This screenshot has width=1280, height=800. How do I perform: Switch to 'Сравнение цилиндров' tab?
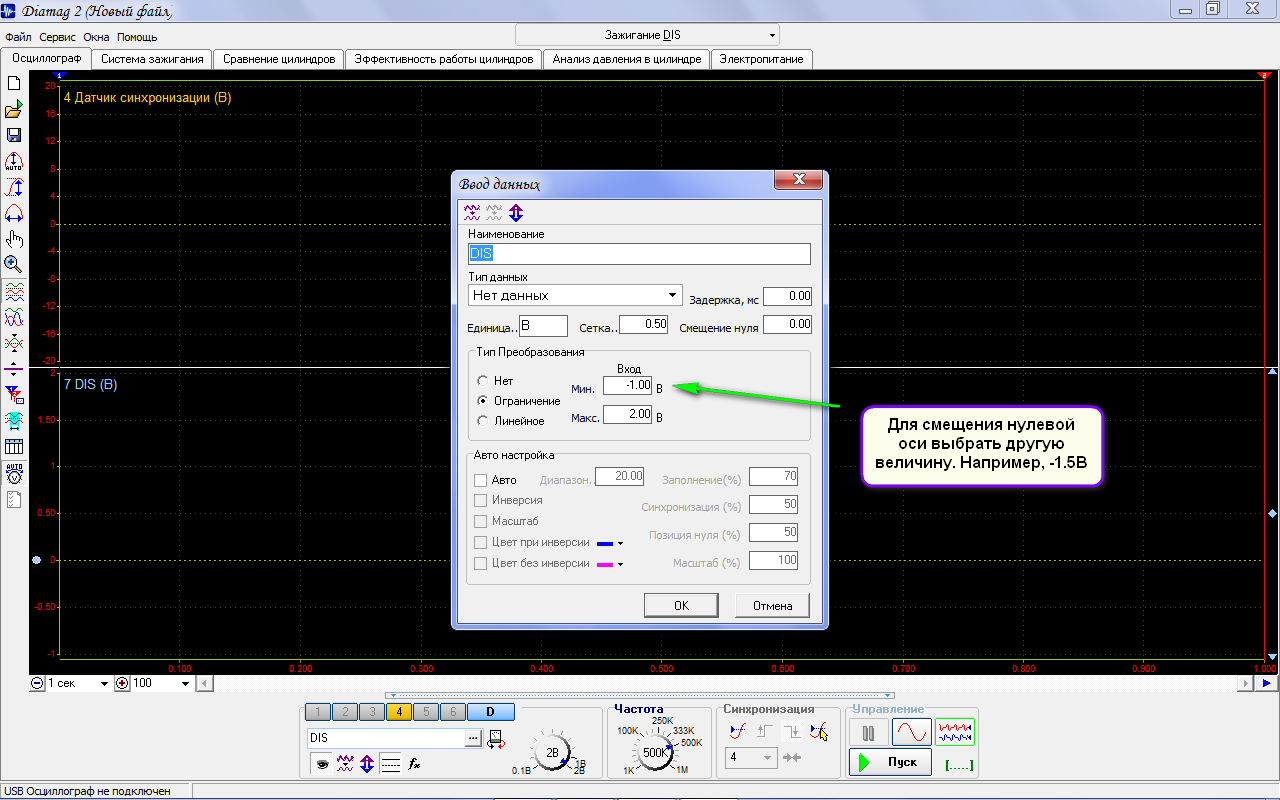279,59
